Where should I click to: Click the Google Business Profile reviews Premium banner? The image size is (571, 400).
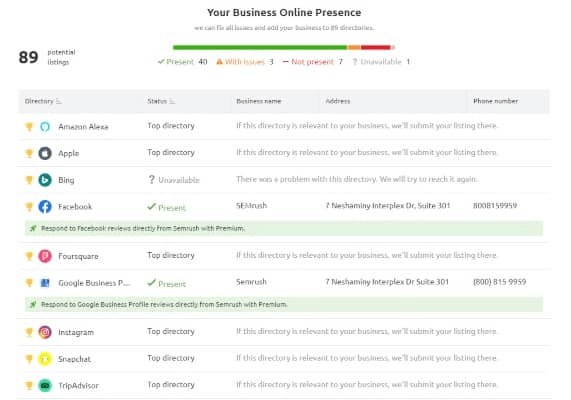(284, 305)
